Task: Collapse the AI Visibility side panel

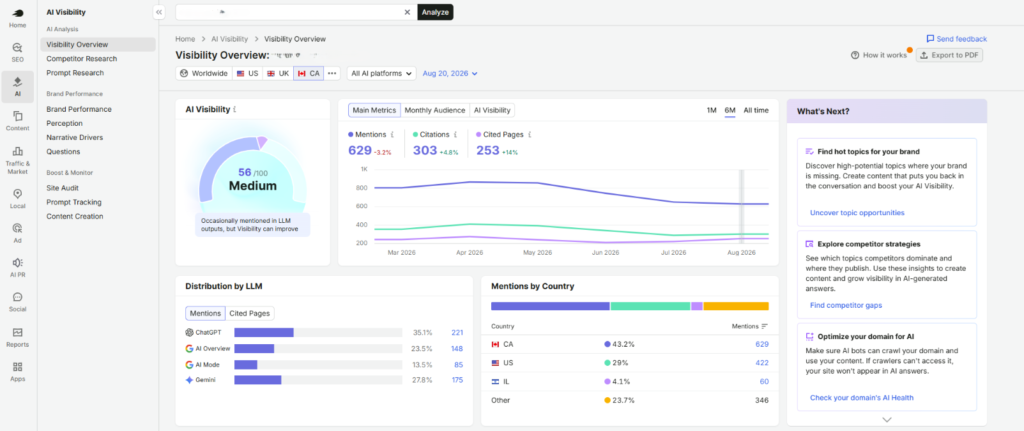Action: point(159,12)
